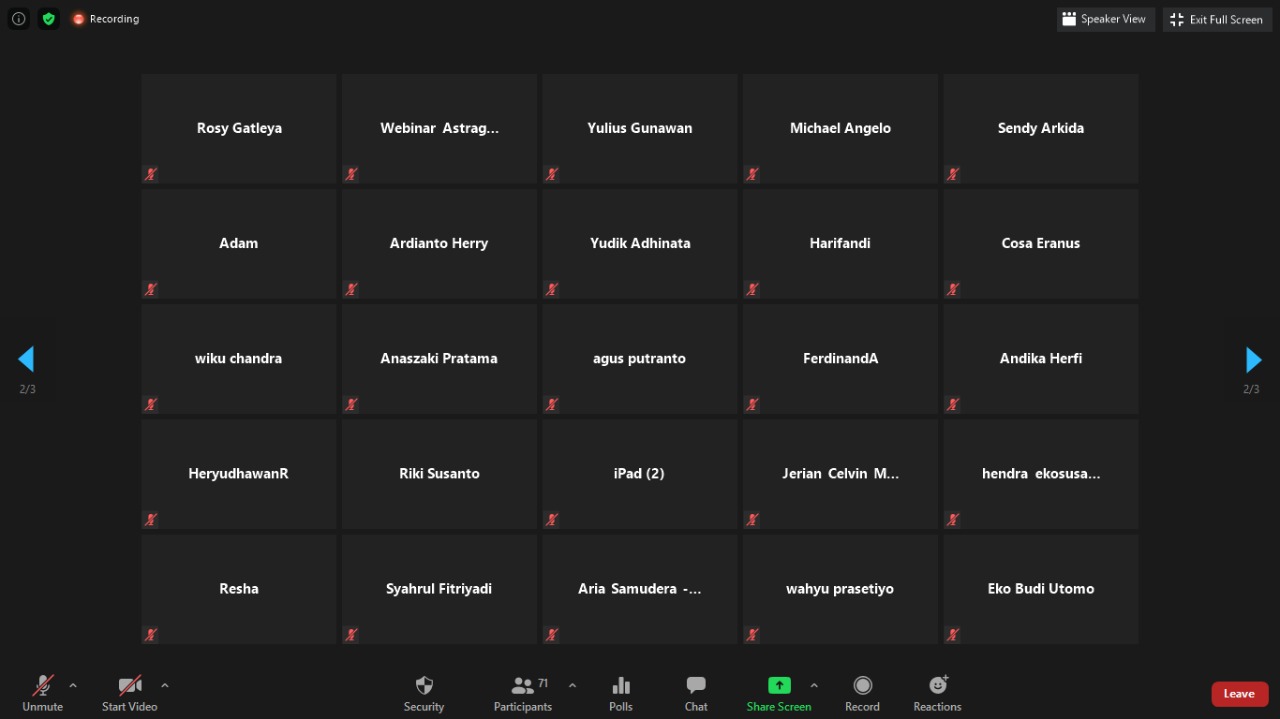Open audio options arrow beside Unmute
The height and width of the screenshot is (719, 1280).
(x=72, y=685)
